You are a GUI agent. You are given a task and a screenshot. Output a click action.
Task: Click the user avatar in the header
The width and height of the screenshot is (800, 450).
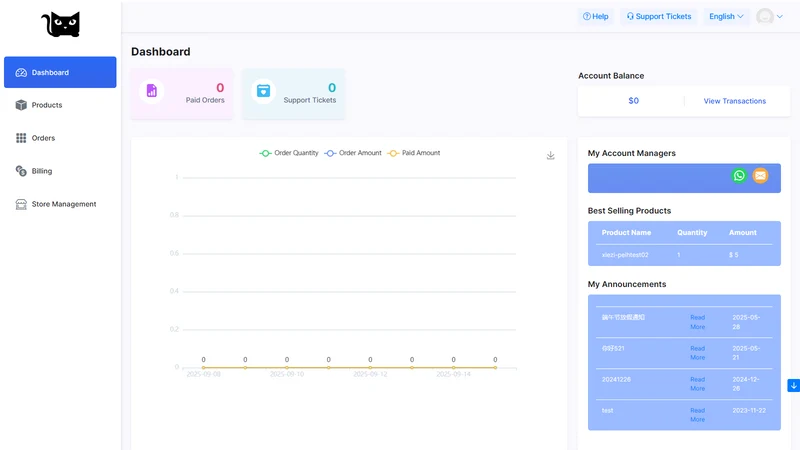pos(765,16)
